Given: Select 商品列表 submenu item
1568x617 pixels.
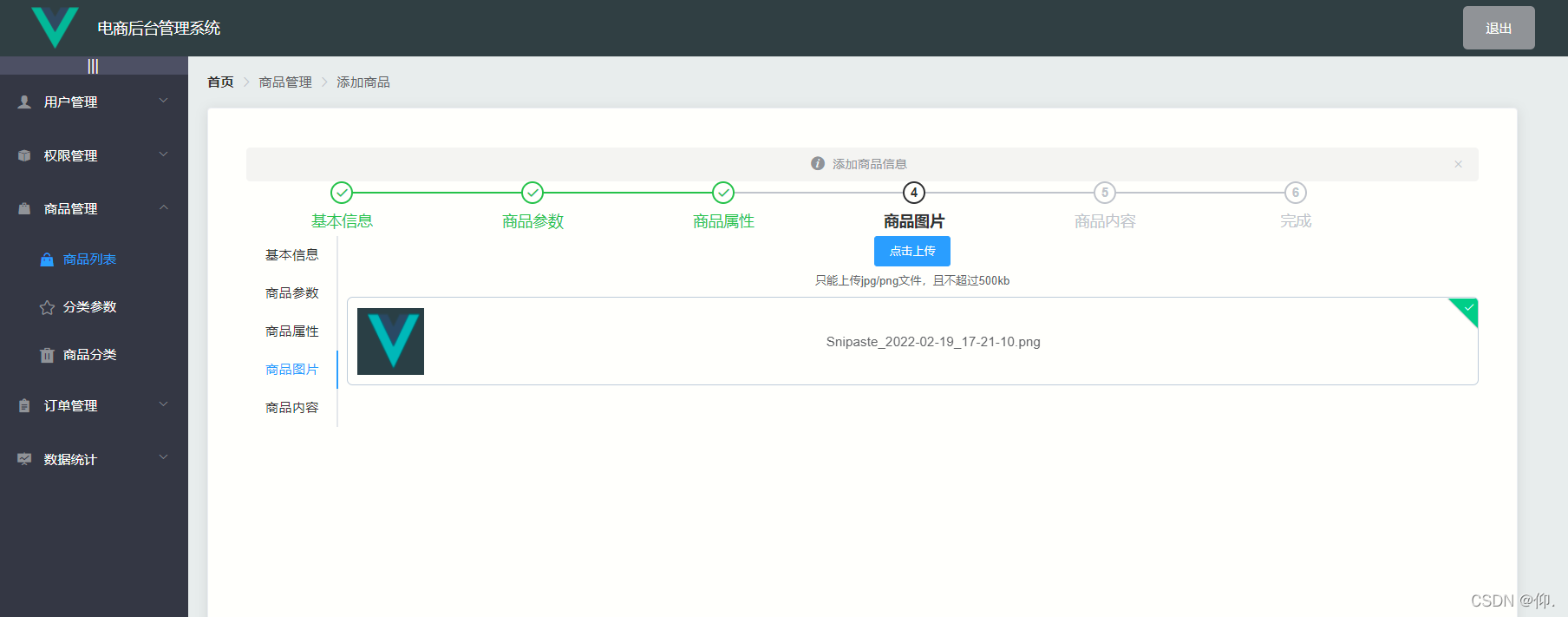Looking at the screenshot, I should 94,259.
